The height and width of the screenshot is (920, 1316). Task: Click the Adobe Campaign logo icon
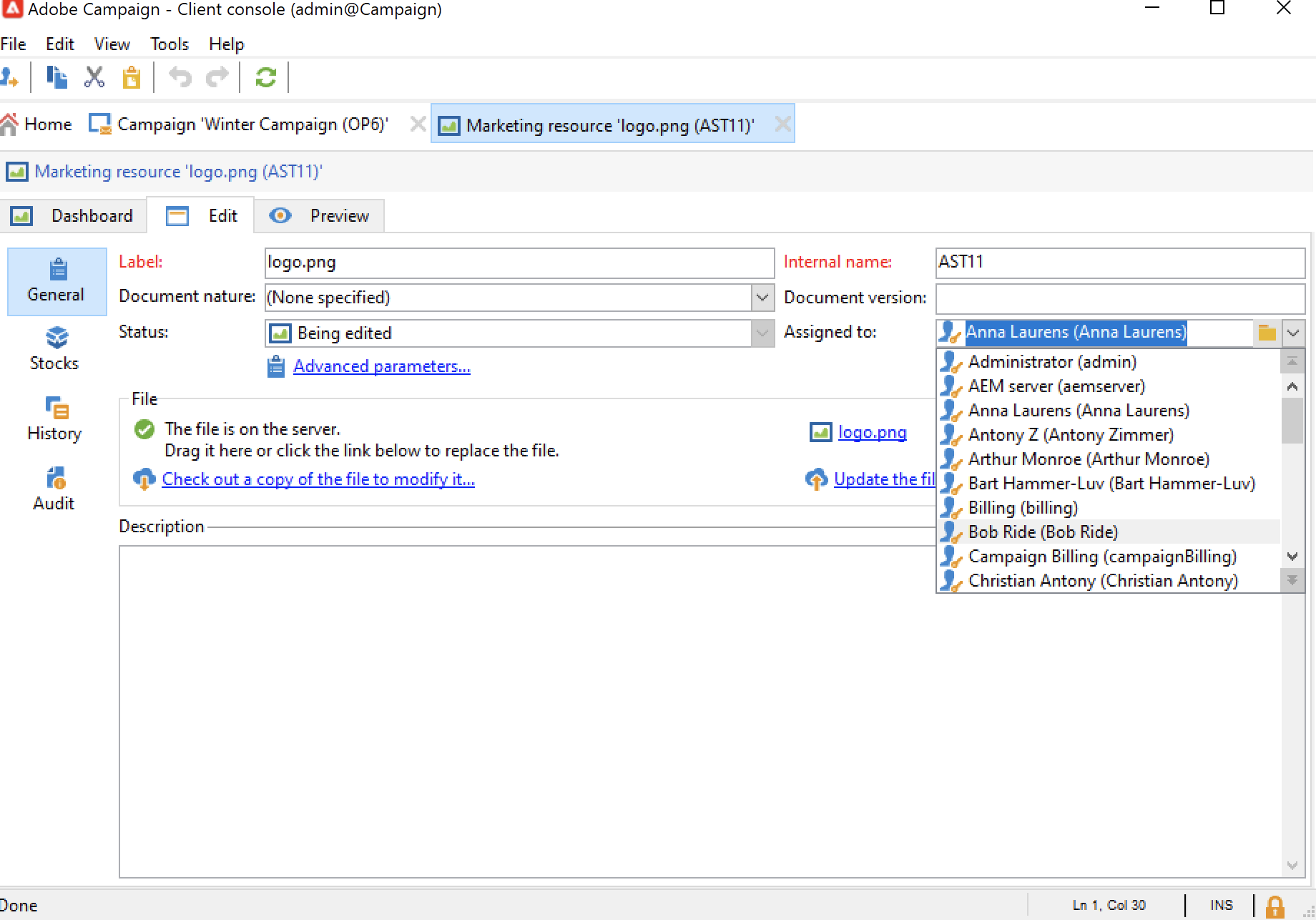click(12, 9)
